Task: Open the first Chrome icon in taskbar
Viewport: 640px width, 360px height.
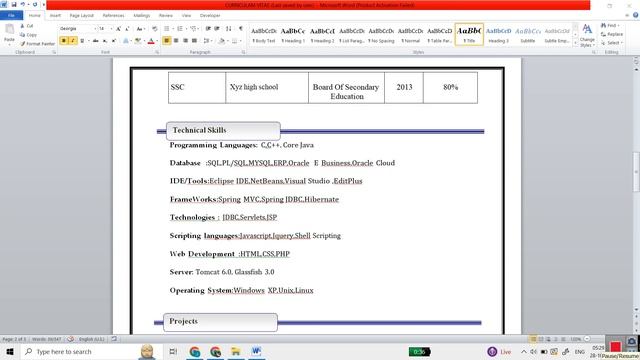Action: pyautogui.click(x=195, y=351)
